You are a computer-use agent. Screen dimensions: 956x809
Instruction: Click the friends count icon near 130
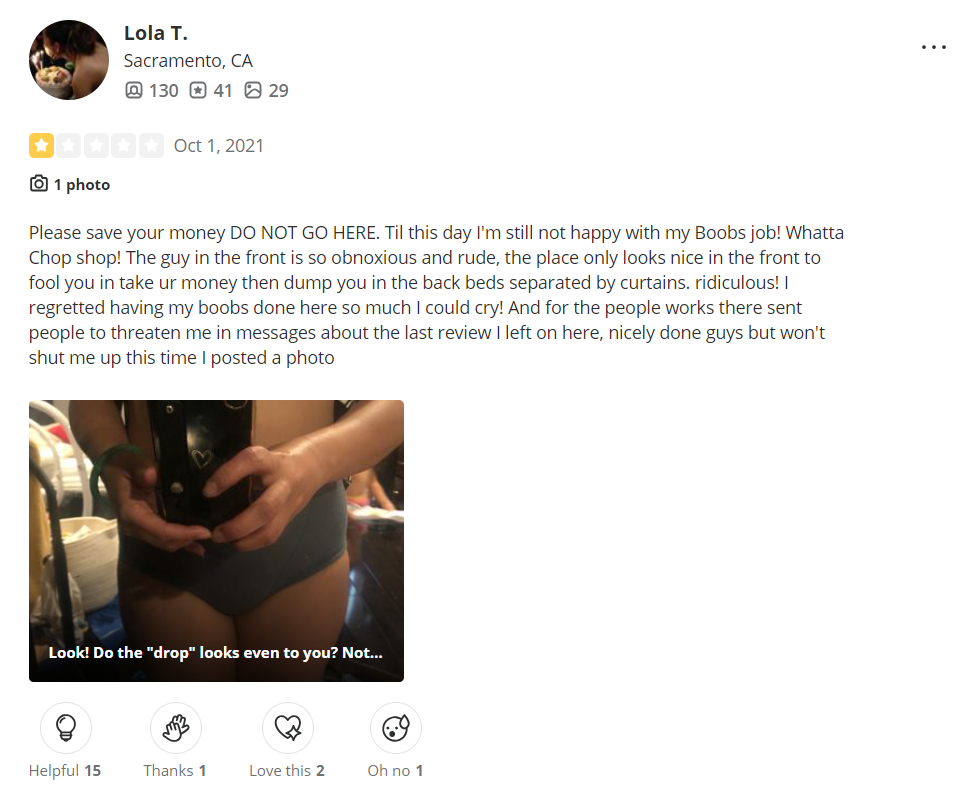134,90
